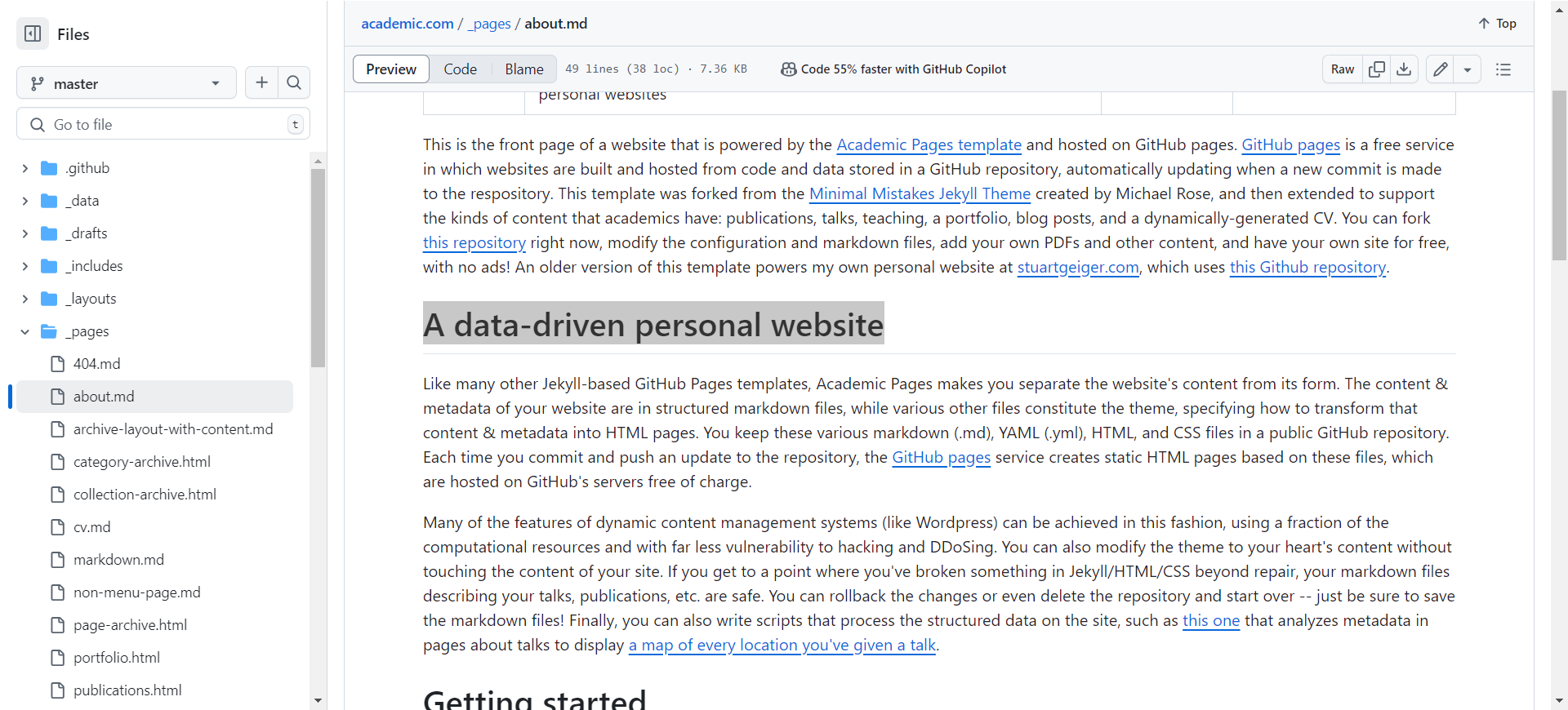Click the Go to file search field

pos(163,124)
